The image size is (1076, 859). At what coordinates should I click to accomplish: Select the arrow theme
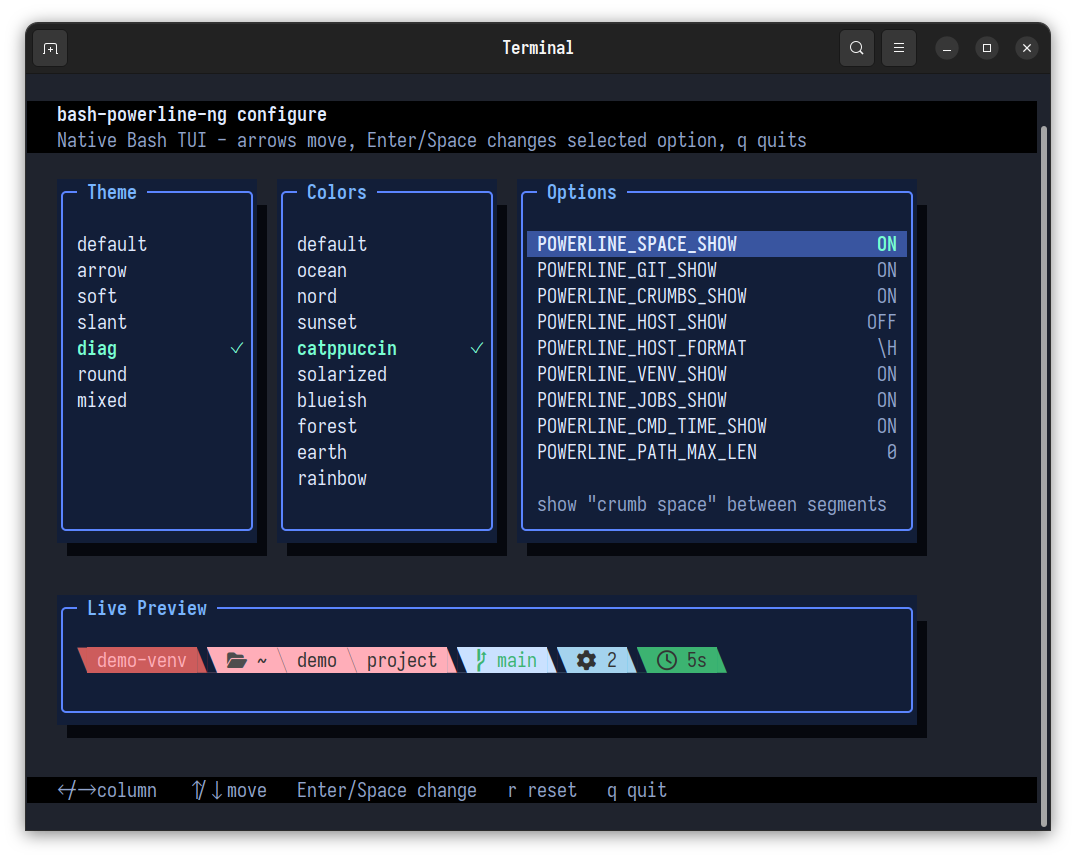102,270
